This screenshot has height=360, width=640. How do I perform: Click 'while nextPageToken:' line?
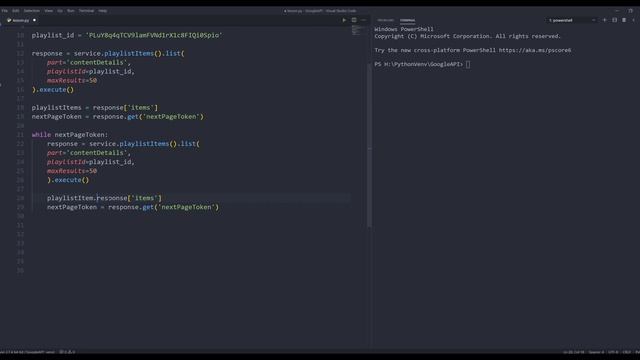(x=70, y=135)
